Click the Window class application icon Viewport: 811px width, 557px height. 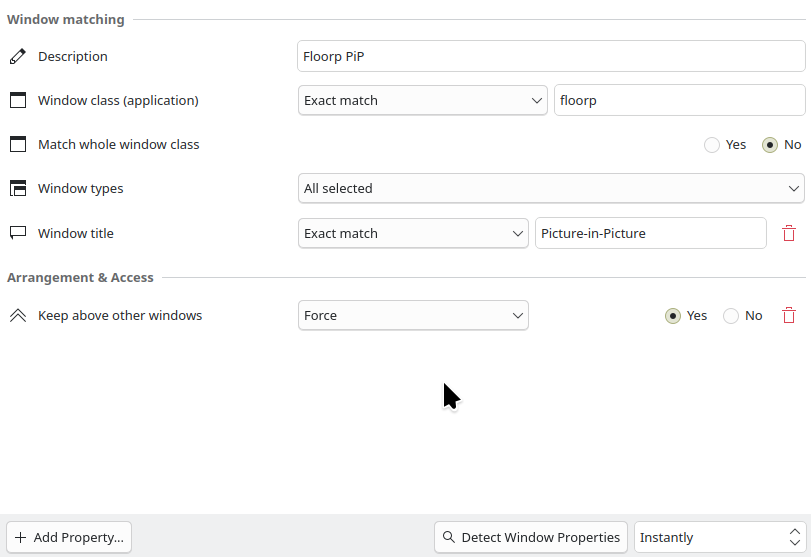coord(18,100)
